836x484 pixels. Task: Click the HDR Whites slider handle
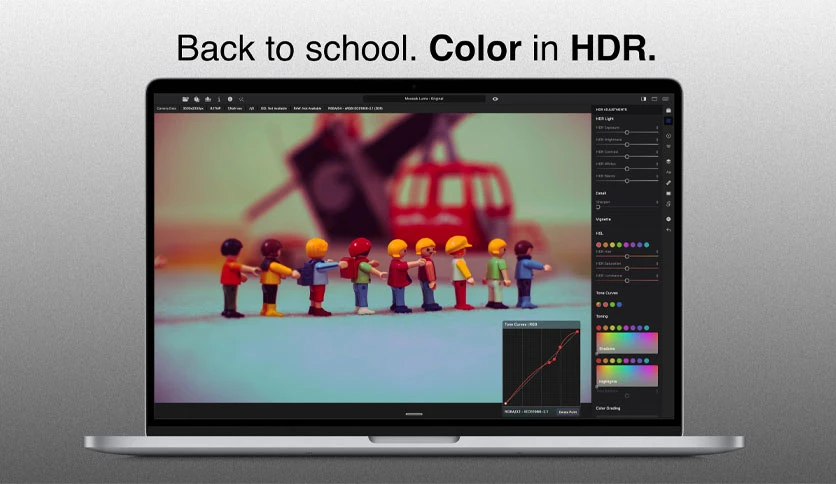pos(627,169)
